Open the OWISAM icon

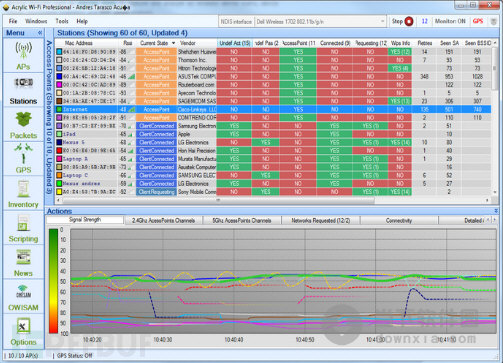coord(23,291)
